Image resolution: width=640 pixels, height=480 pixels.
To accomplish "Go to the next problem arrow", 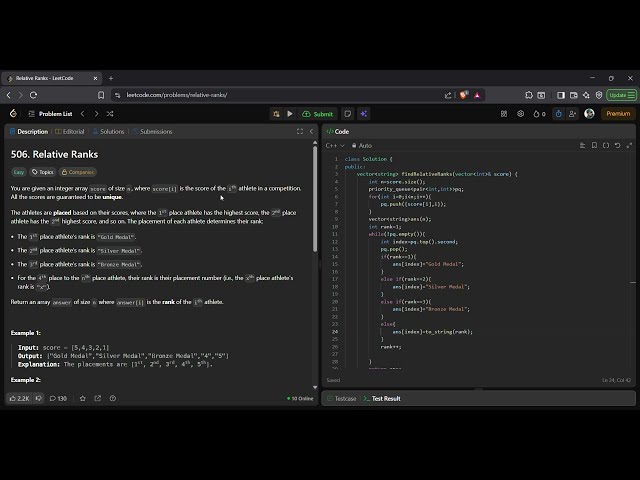I will click(96, 114).
